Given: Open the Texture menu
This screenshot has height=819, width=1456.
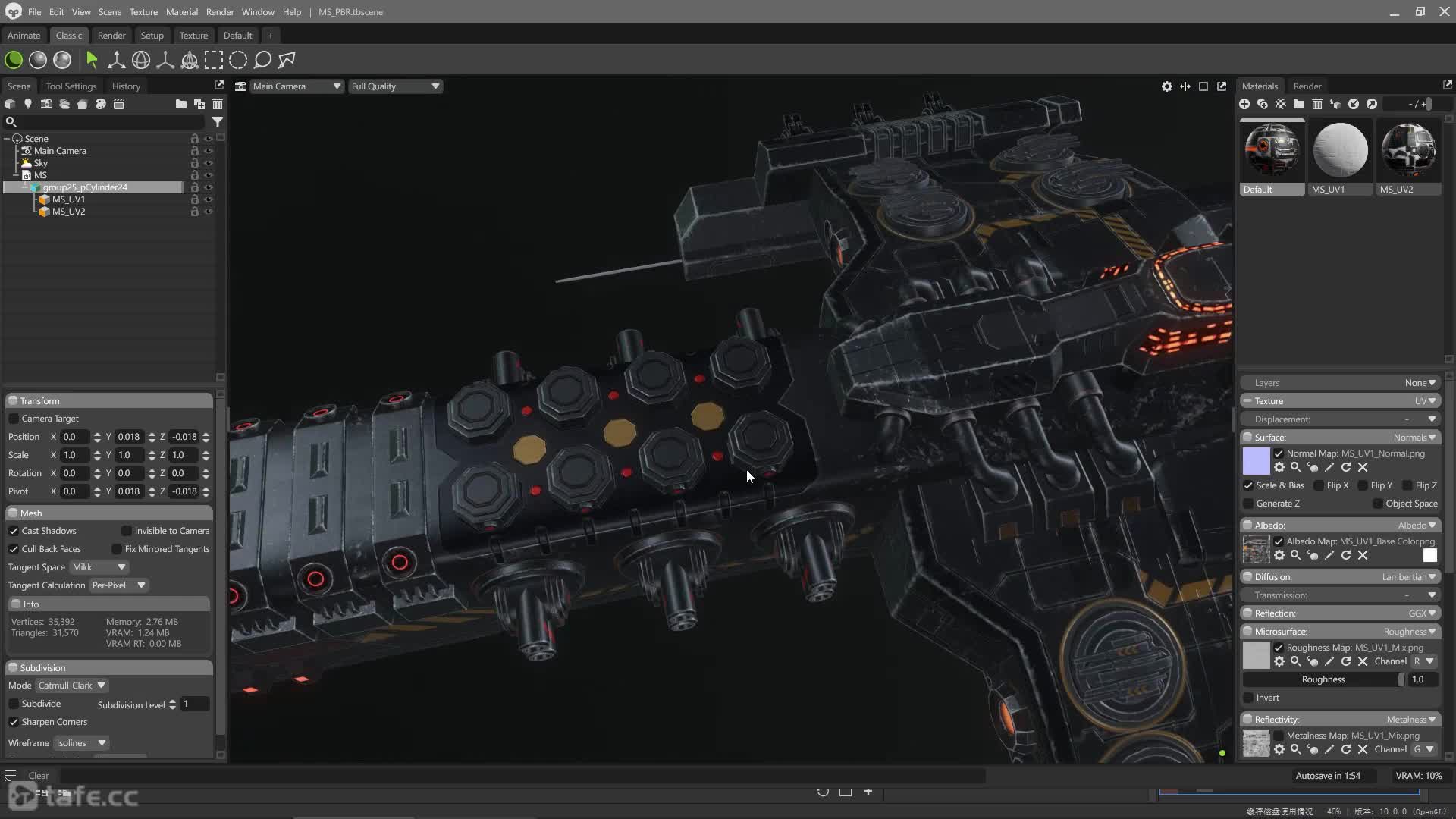Looking at the screenshot, I should [x=143, y=12].
